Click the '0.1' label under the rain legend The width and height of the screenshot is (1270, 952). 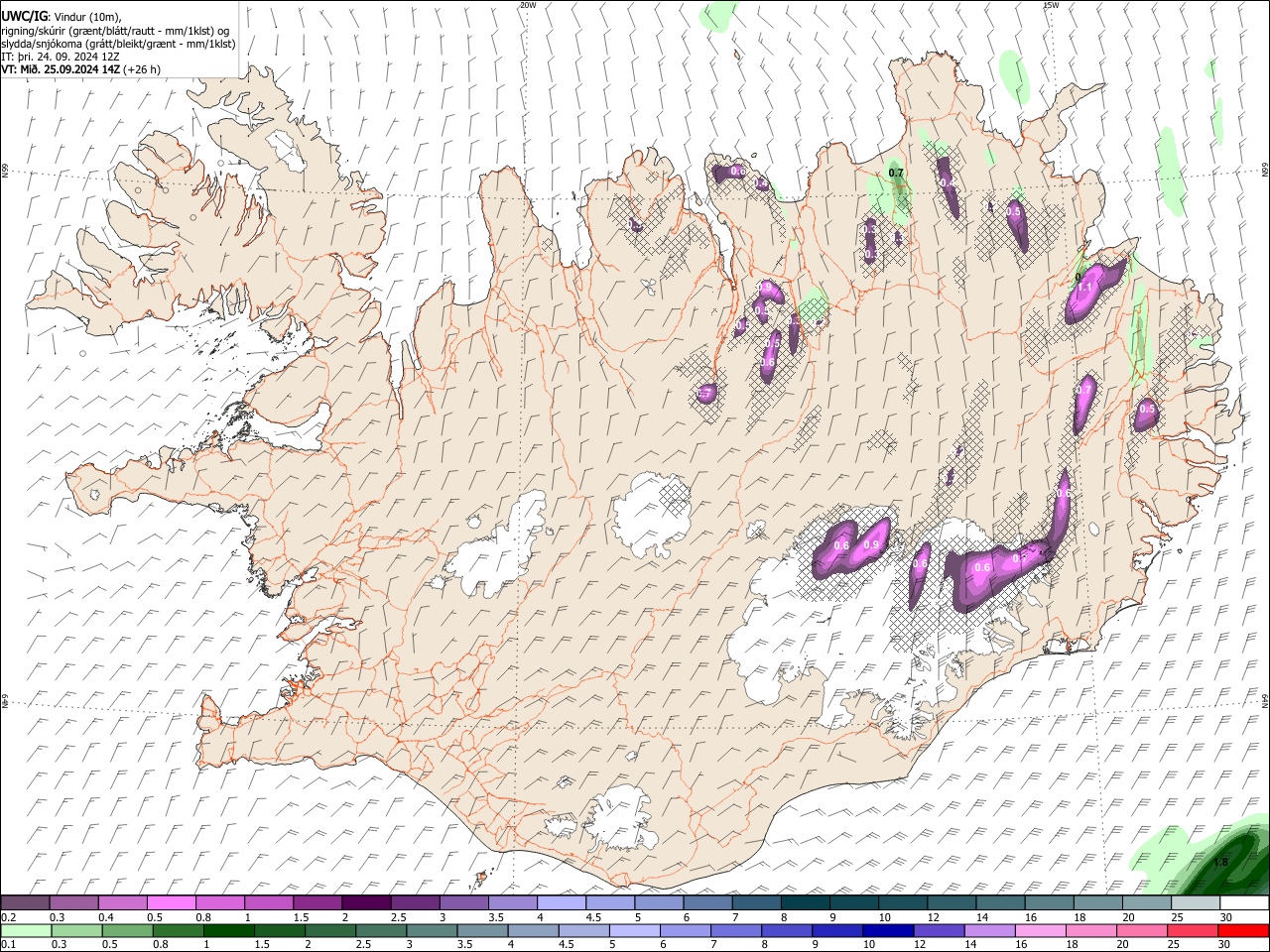coord(7,944)
